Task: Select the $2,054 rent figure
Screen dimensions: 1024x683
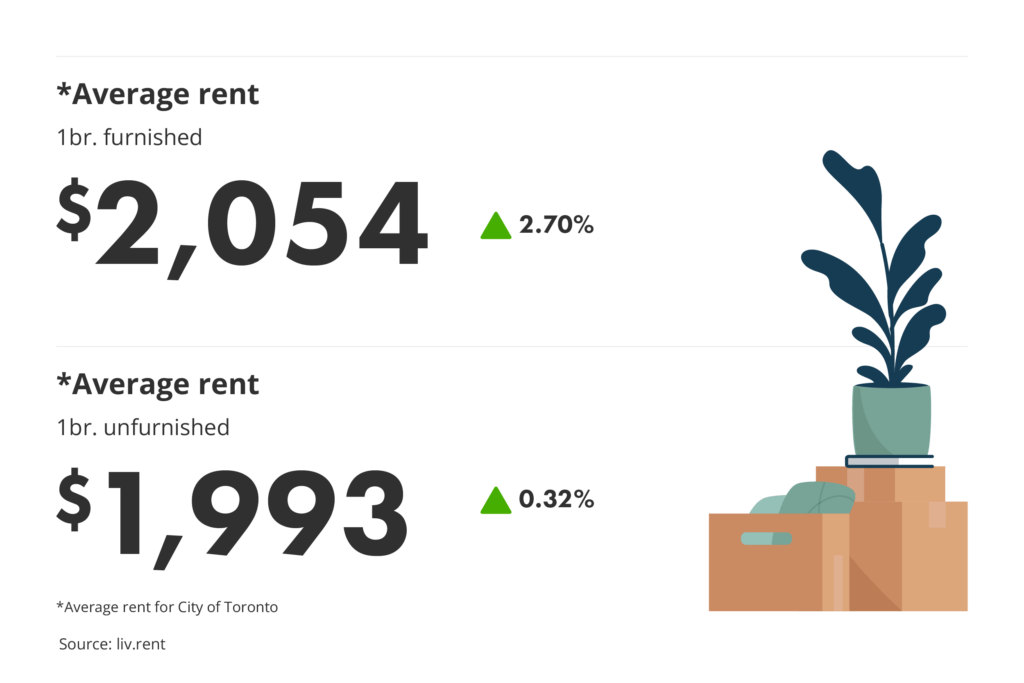Action: 242,225
